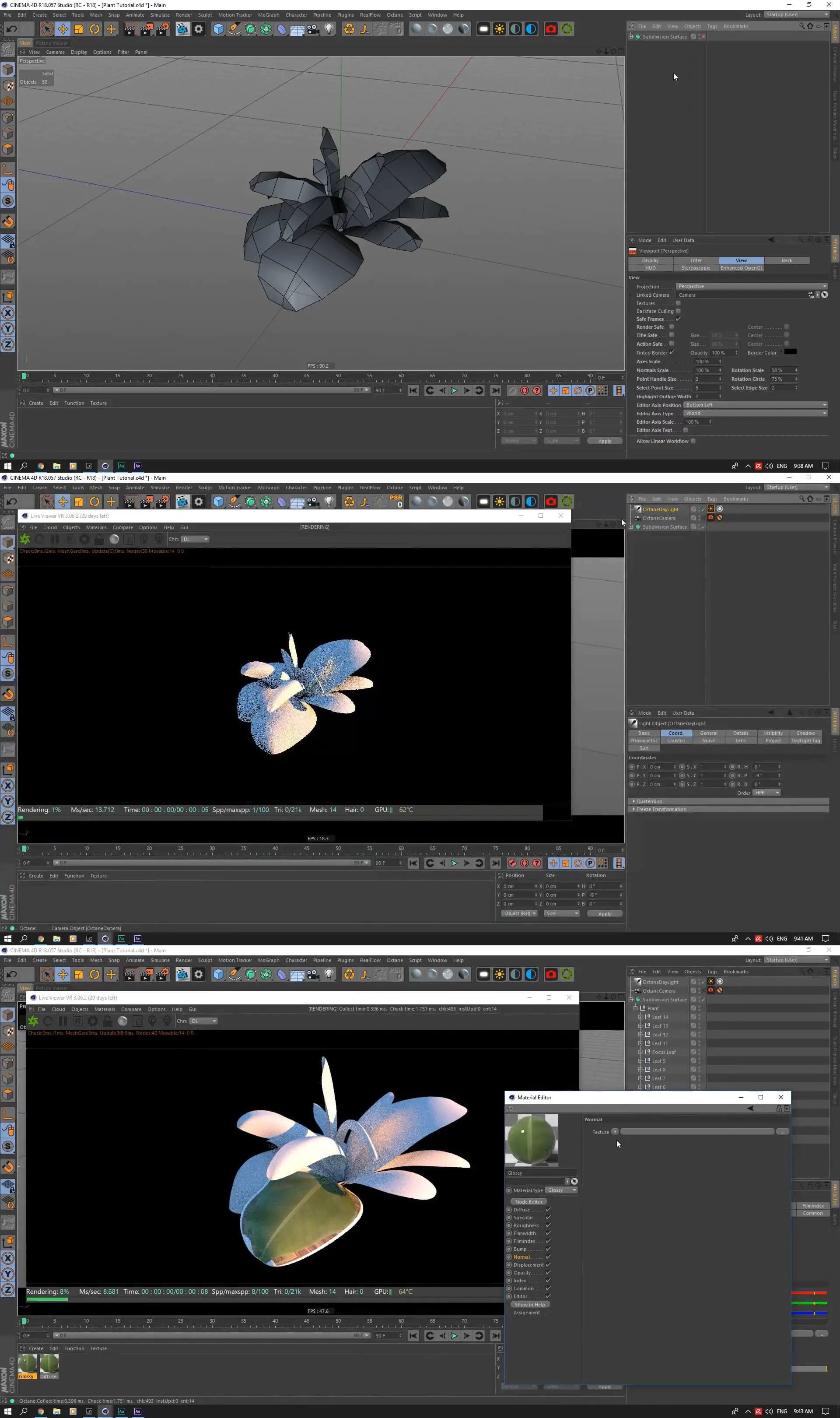Switch to the Display tab in Viewport attributes

pyautogui.click(x=651, y=260)
